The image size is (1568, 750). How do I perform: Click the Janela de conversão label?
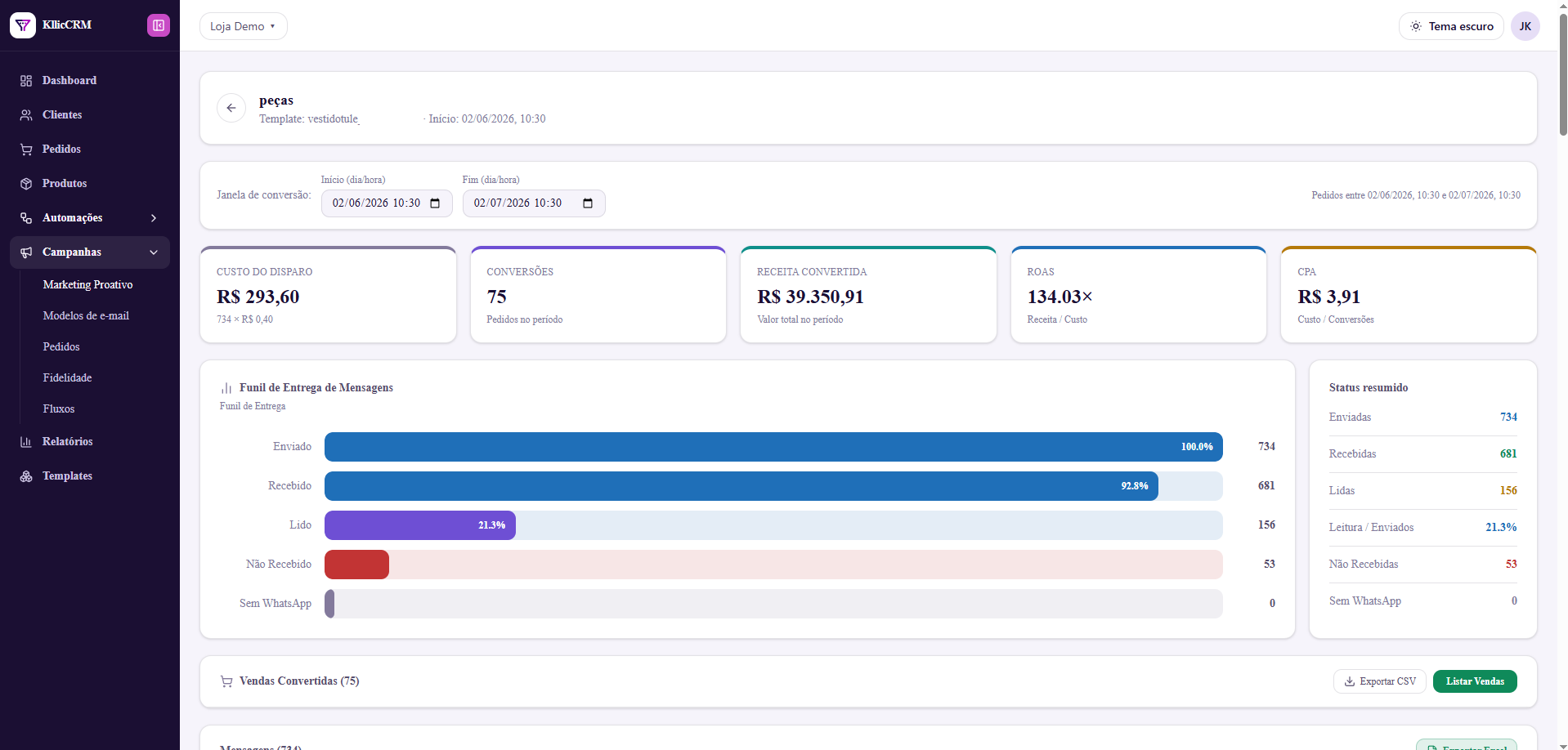tap(264, 195)
